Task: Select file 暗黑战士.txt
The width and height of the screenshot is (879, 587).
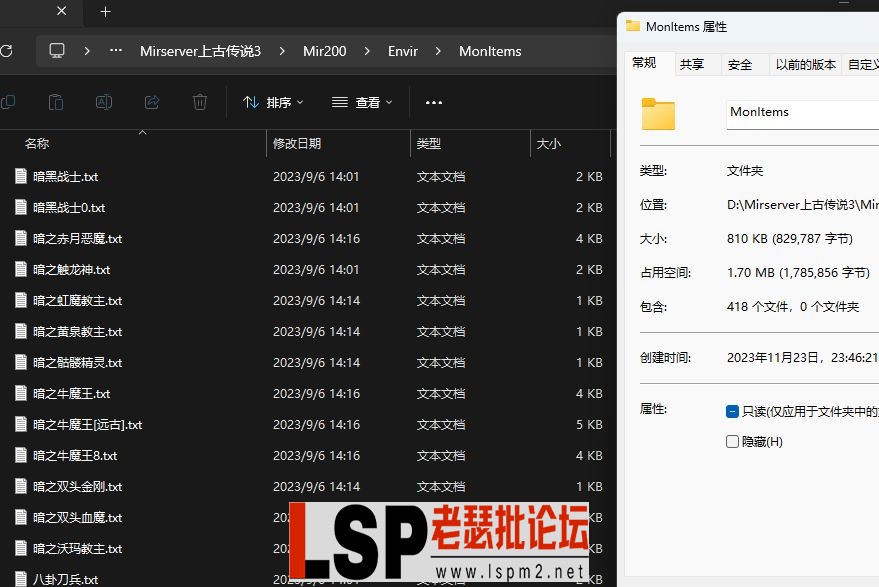Action: point(65,177)
